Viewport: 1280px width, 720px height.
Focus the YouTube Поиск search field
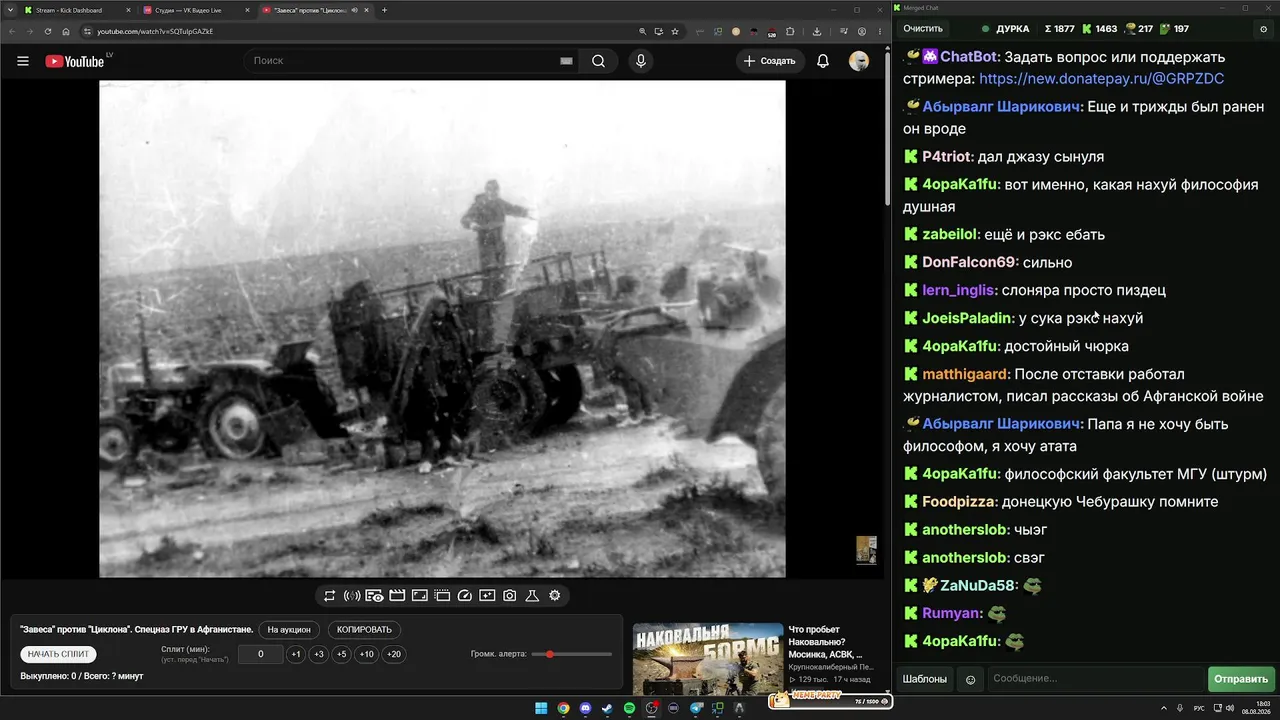tap(410, 61)
